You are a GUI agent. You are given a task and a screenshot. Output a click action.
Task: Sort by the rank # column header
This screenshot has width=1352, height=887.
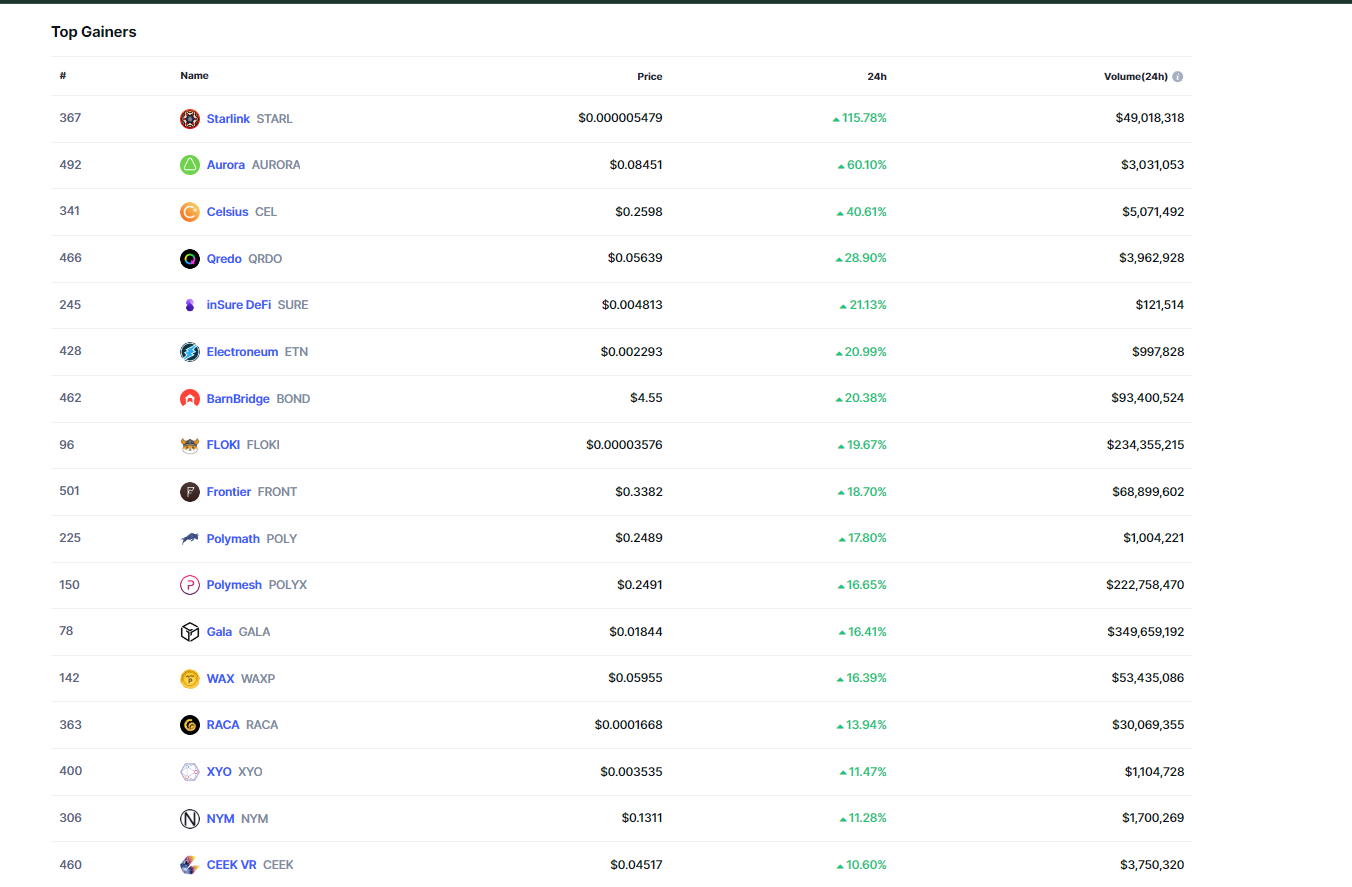click(62, 76)
